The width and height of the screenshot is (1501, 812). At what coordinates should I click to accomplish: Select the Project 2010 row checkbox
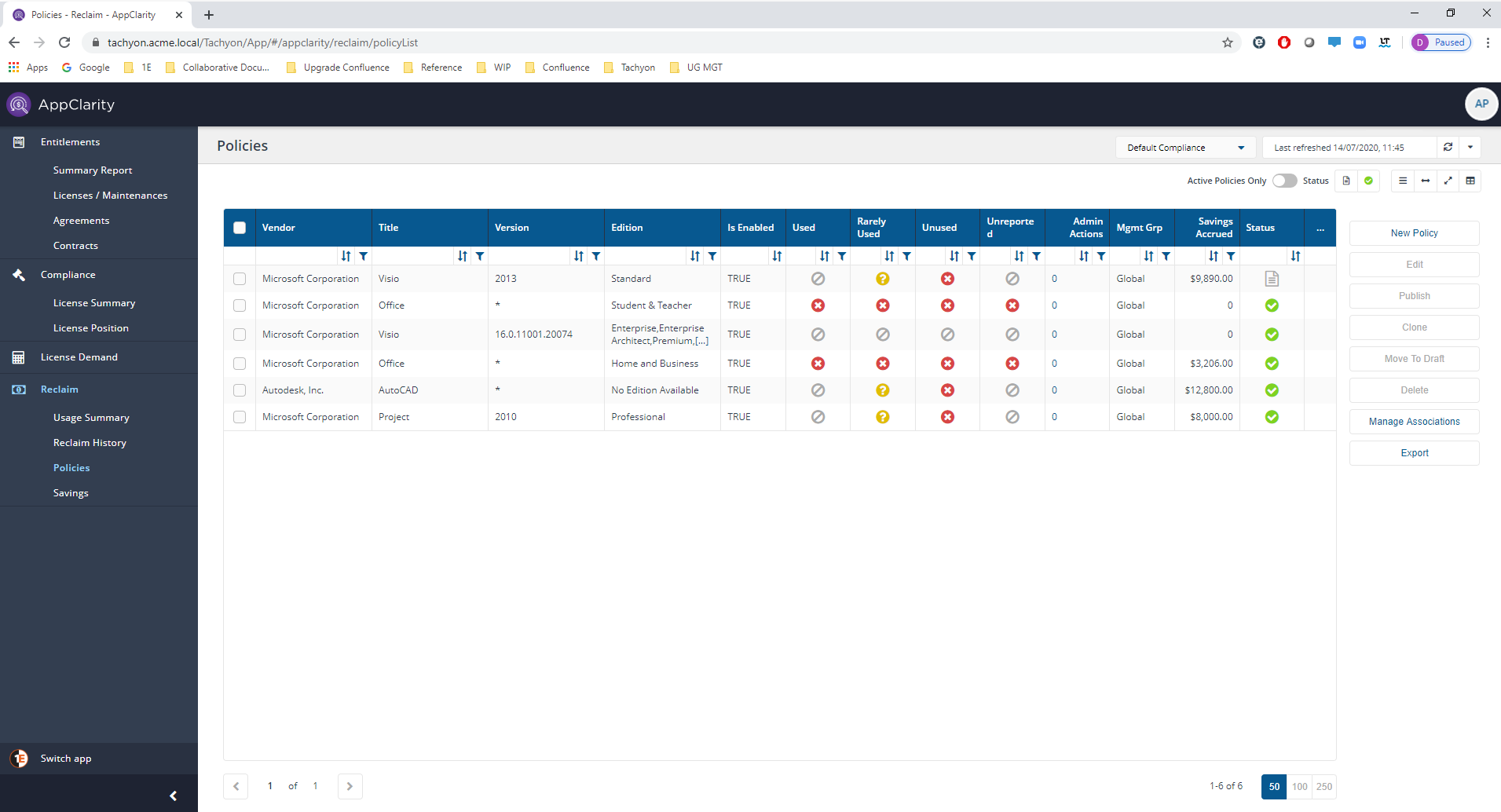pyautogui.click(x=240, y=417)
